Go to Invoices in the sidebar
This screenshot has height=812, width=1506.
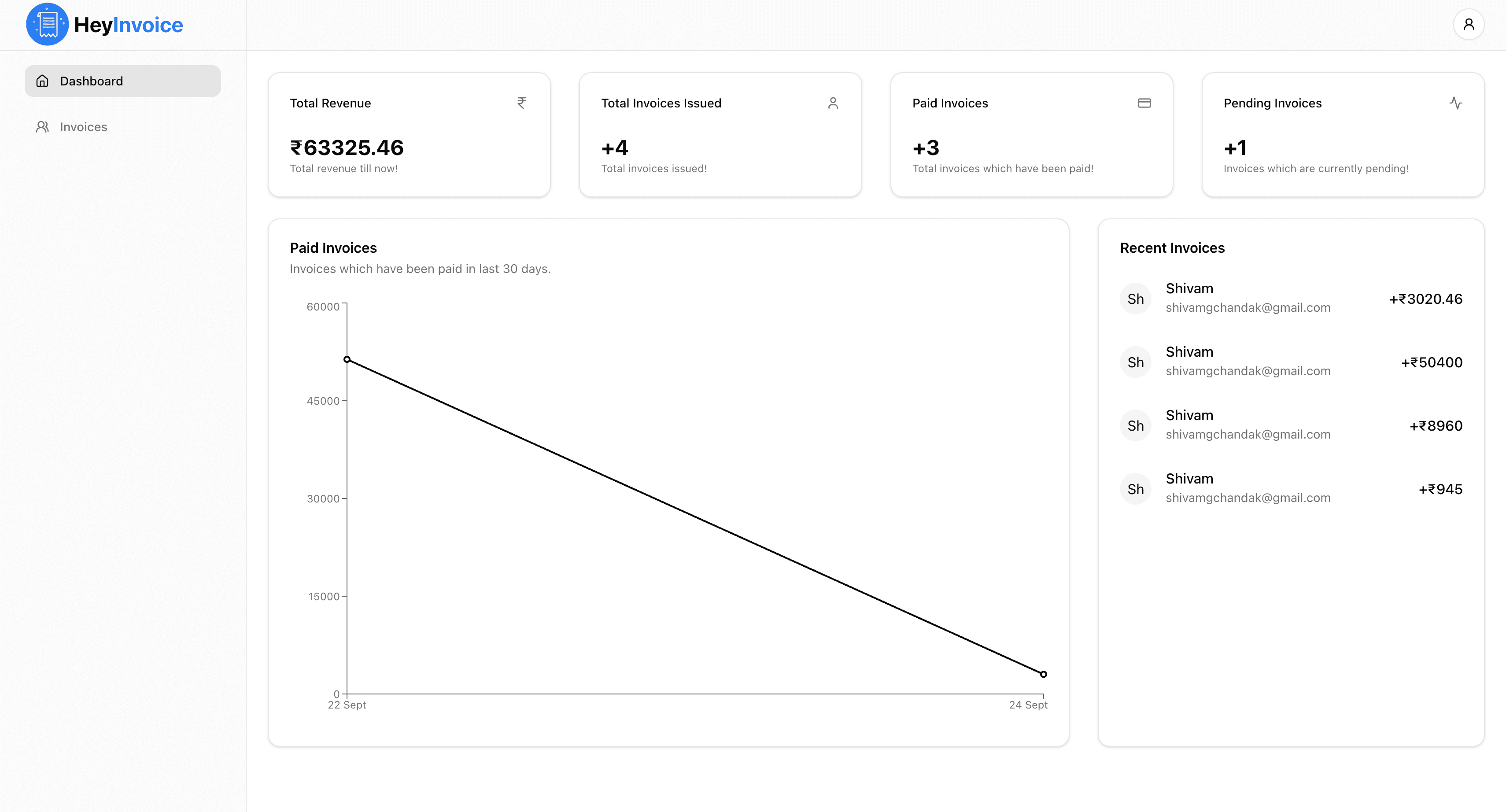coord(83,127)
